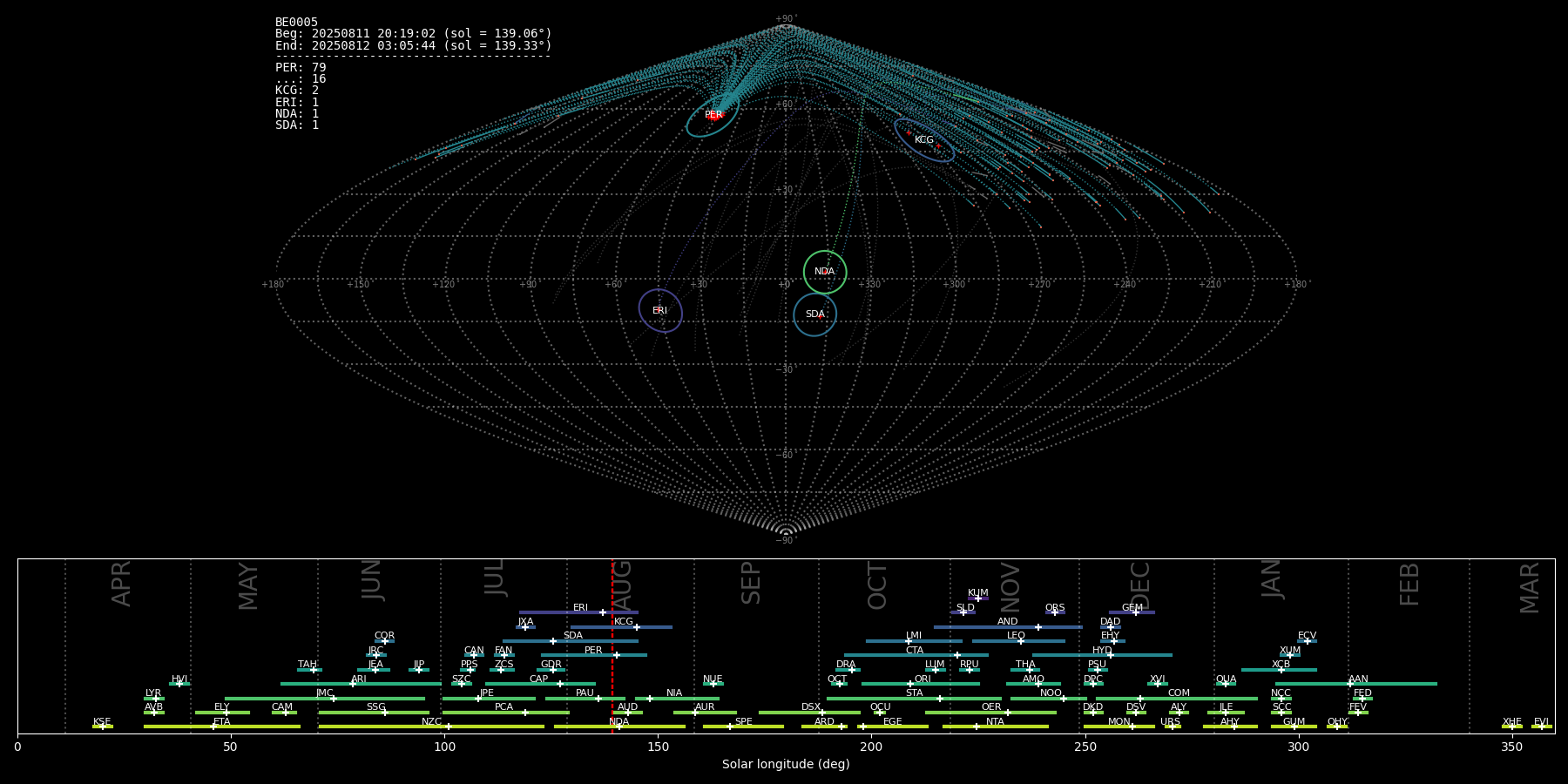Screen dimensions: 1568x784
Task: Click the XHE shower label in the timeline
Action: 1511,722
